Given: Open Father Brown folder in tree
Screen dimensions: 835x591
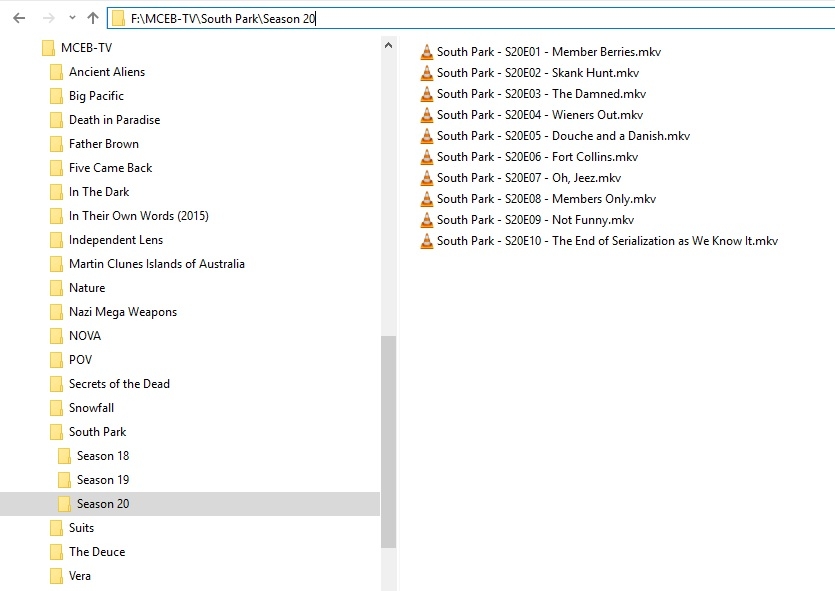Looking at the screenshot, I should [103, 144].
